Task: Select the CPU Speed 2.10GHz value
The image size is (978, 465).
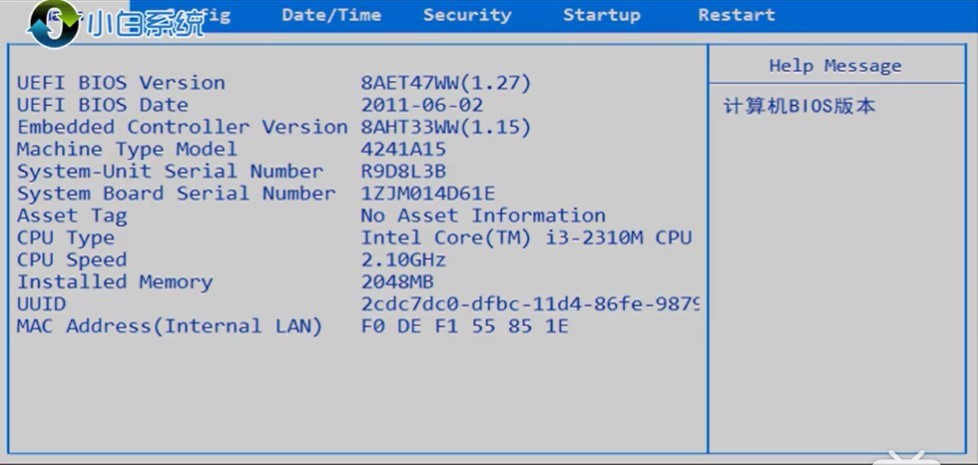Action: click(404, 260)
